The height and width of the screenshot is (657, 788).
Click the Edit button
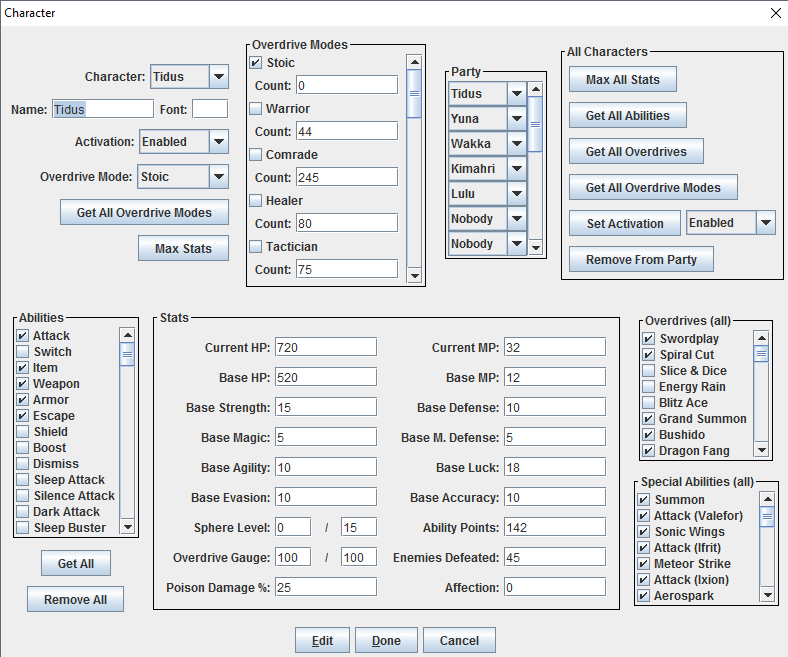click(322, 640)
